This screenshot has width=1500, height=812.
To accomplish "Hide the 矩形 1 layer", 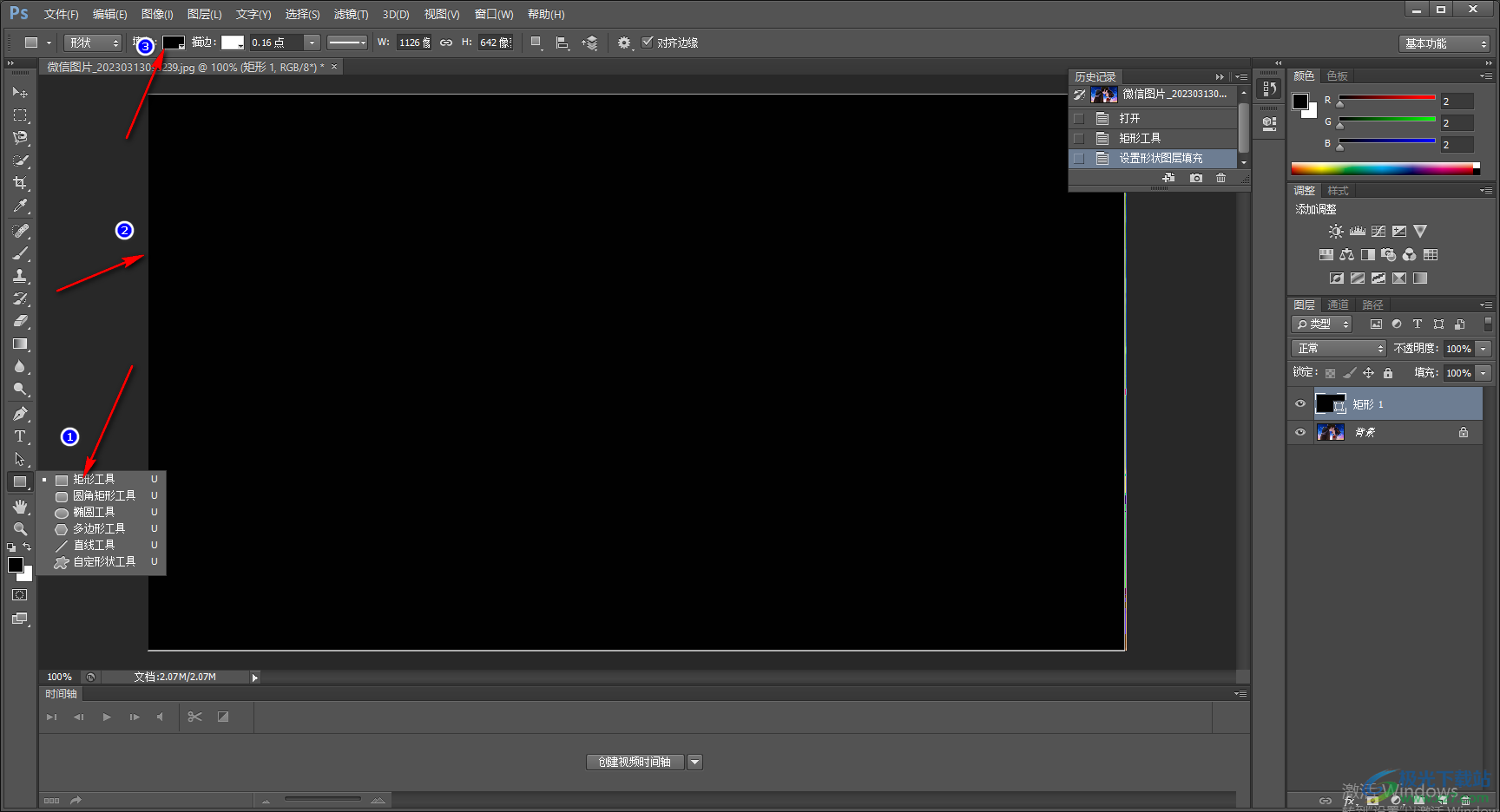I will coord(1300,404).
